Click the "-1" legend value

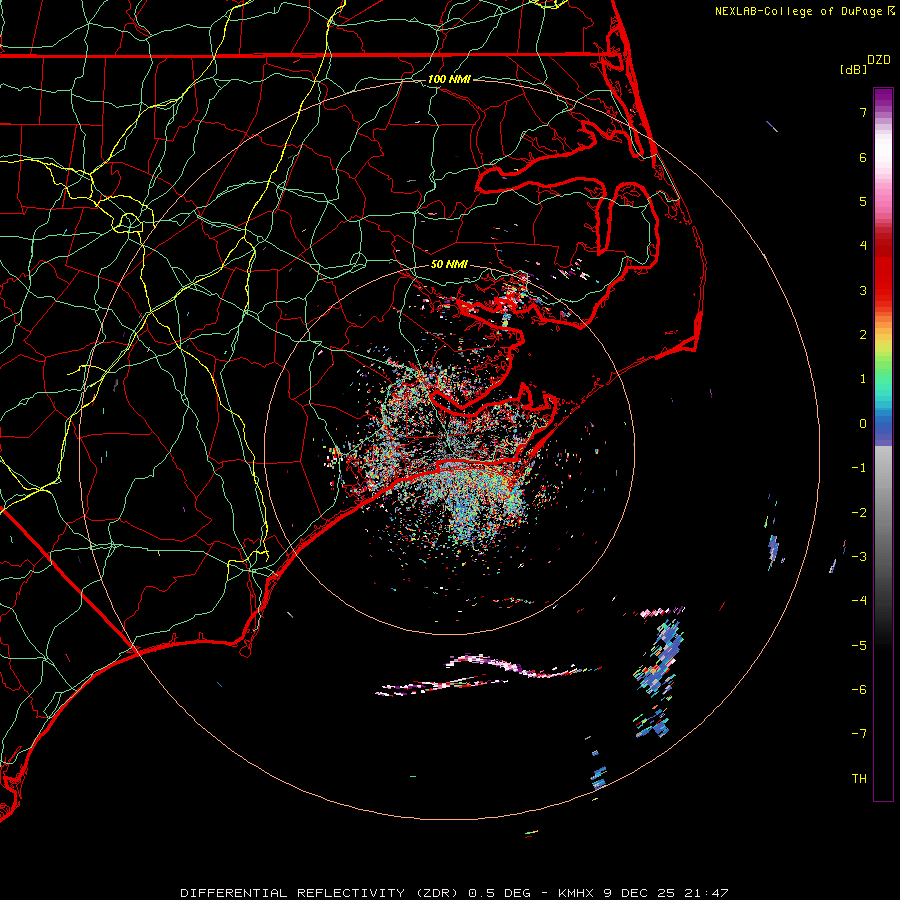pos(859,468)
